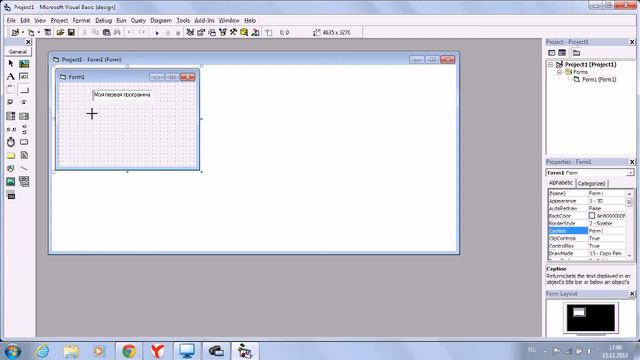Open the Data View Window icon

244,32
